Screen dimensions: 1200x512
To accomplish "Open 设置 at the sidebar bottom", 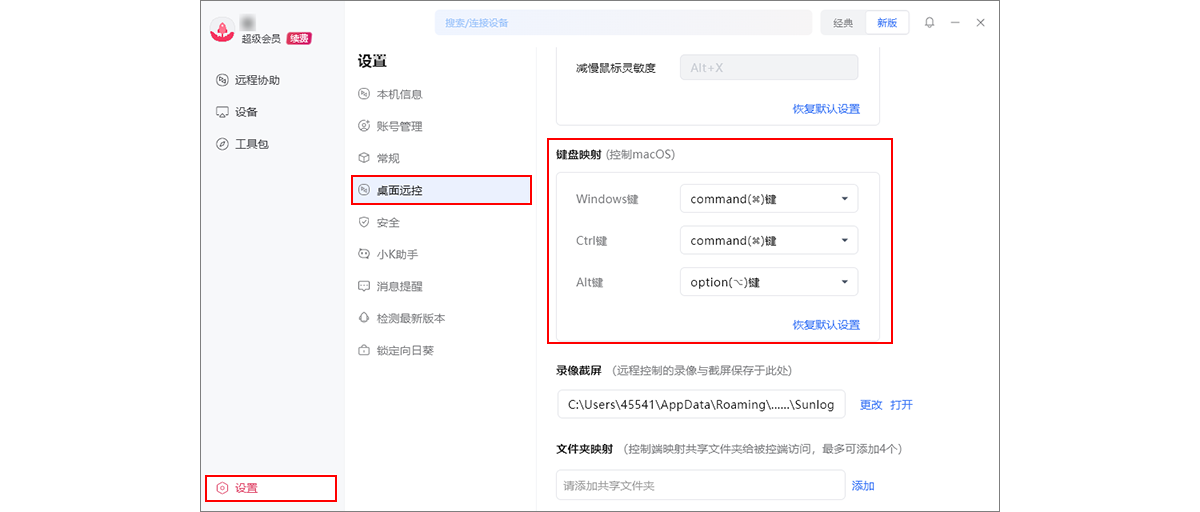I will point(246,488).
